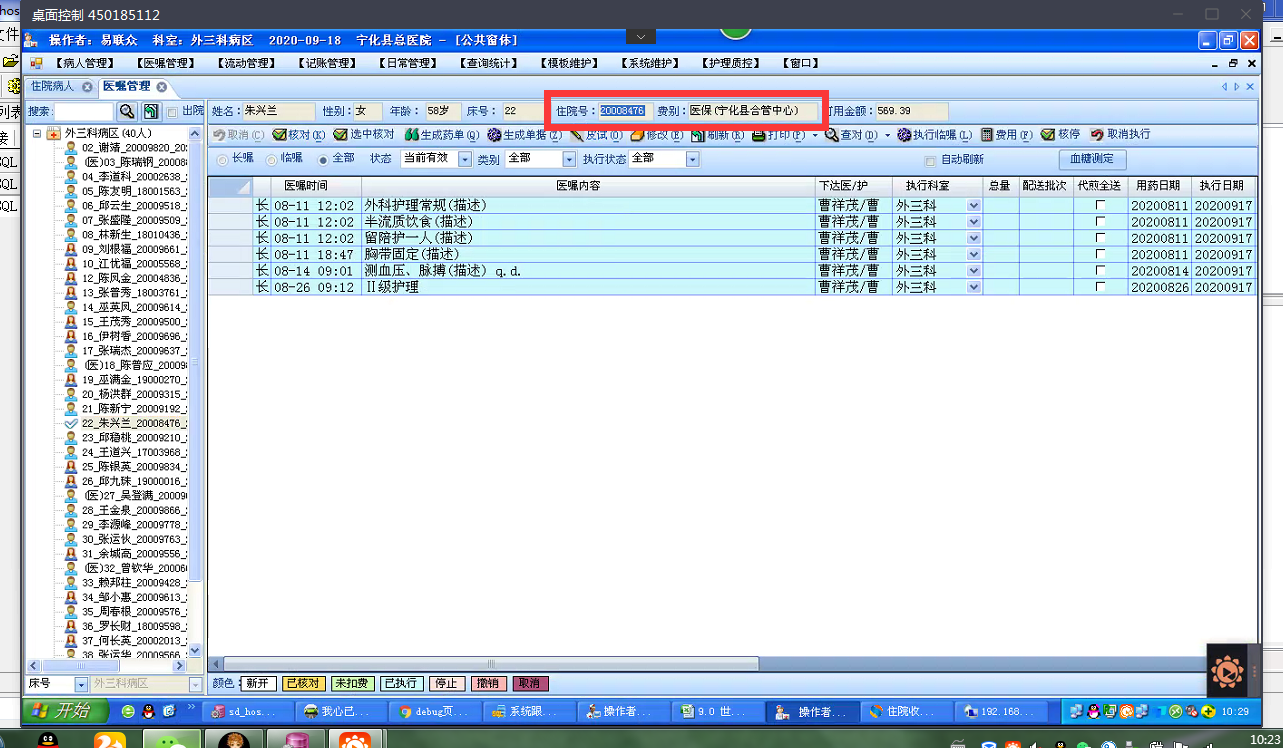Open the 状态 dropdown showing 当前有效

click(x=465, y=159)
